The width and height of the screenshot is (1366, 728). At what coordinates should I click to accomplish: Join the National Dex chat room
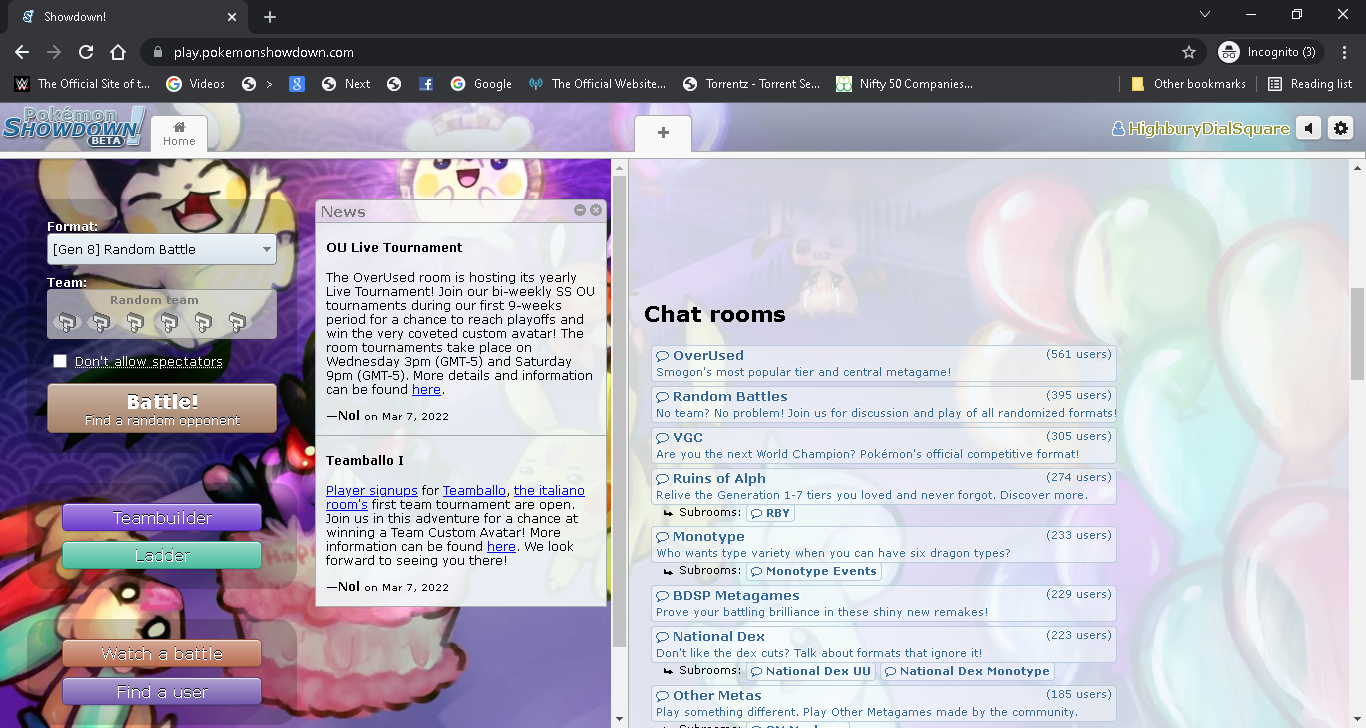(884, 644)
